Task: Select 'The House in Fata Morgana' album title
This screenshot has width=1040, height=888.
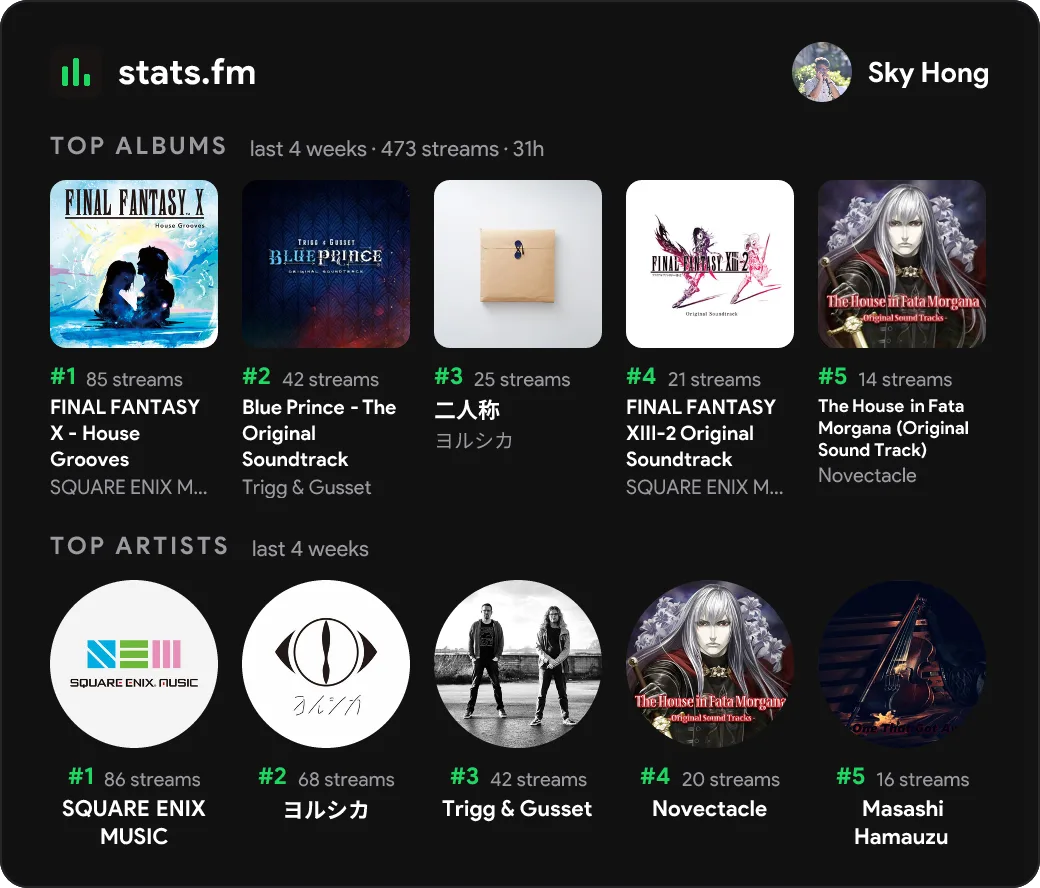Action: tap(893, 428)
